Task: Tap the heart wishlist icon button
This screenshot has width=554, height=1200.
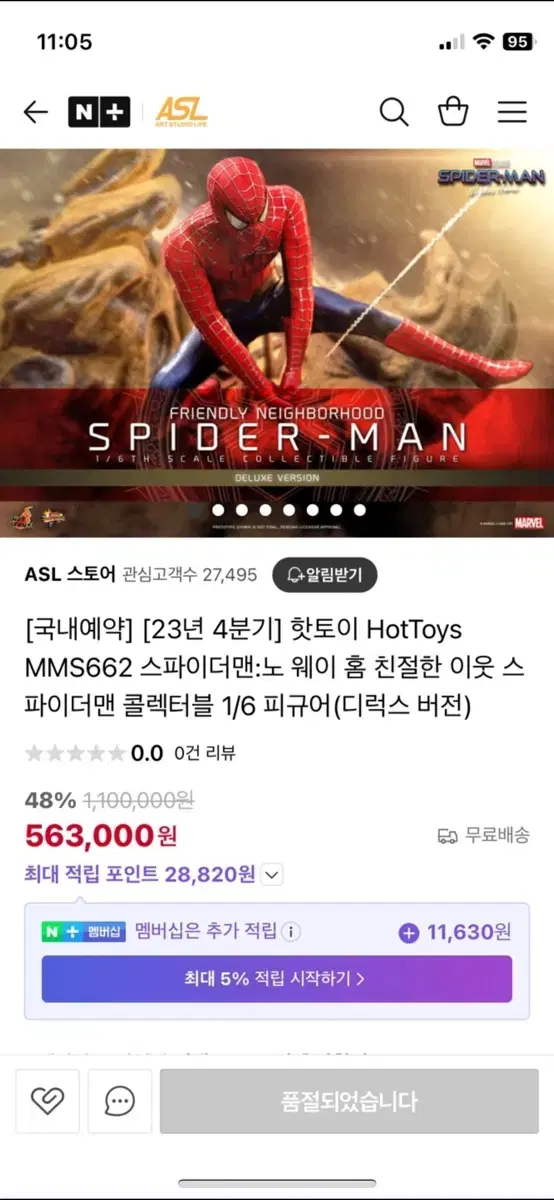Action: tap(47, 1101)
